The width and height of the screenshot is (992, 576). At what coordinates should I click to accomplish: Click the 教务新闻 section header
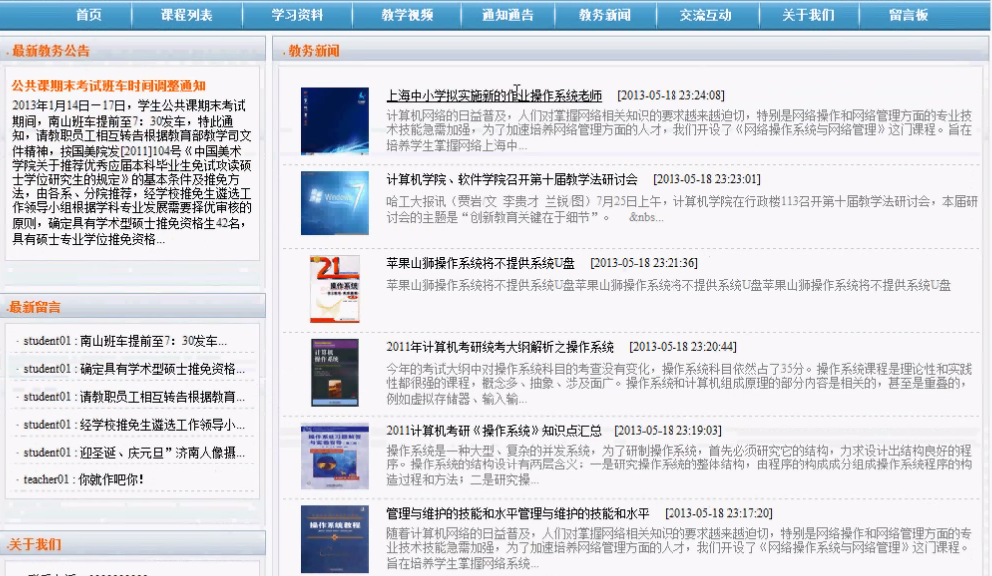630,51
